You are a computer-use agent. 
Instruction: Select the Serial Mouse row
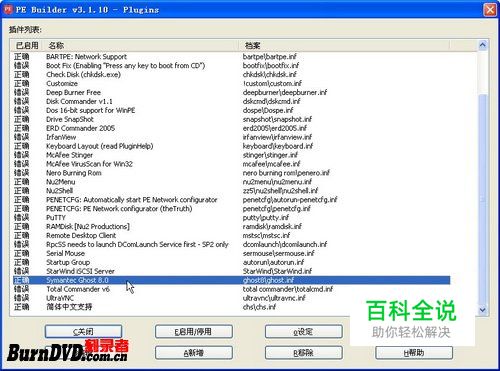tap(232, 253)
